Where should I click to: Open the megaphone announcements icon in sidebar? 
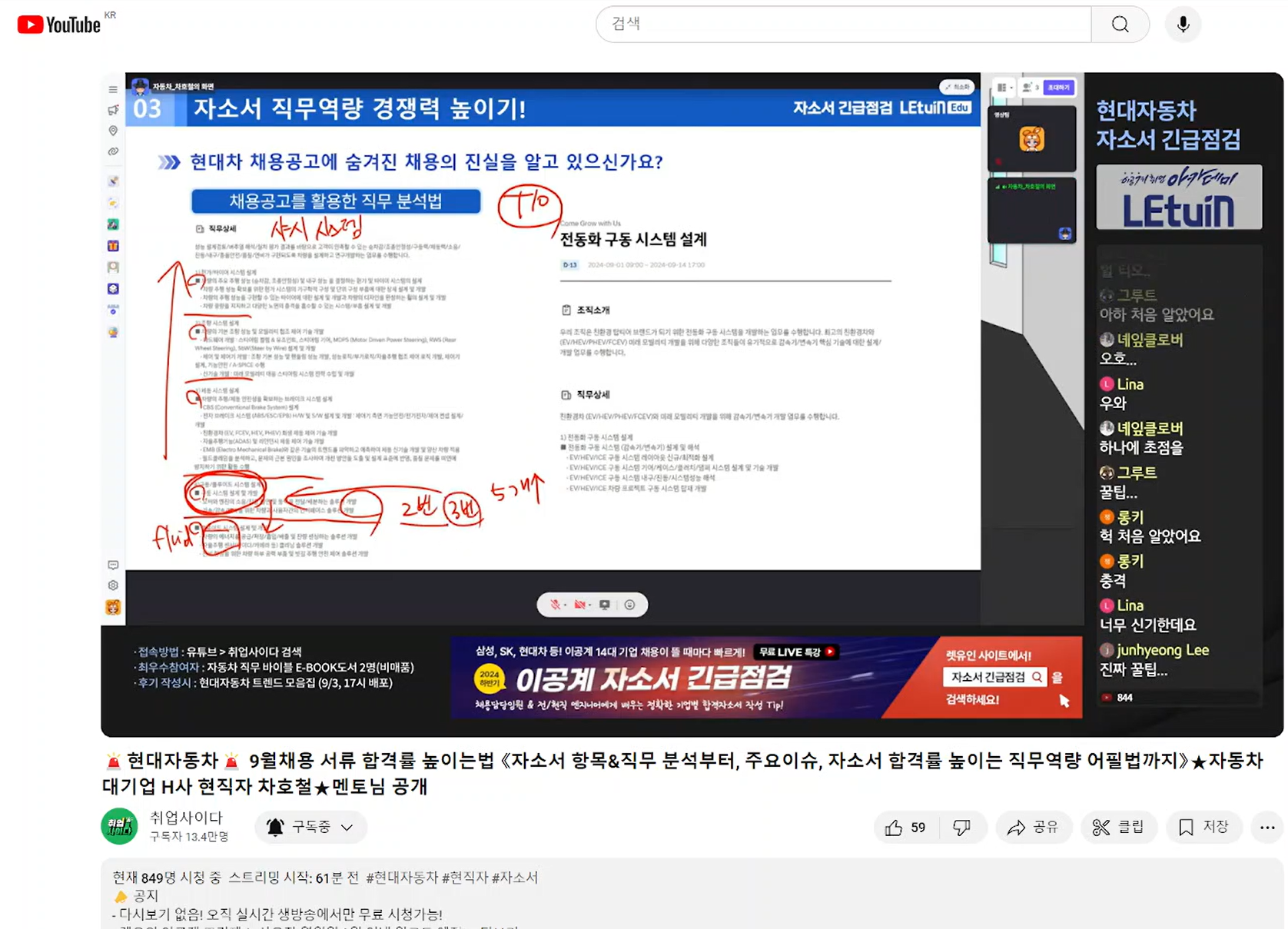(x=113, y=110)
